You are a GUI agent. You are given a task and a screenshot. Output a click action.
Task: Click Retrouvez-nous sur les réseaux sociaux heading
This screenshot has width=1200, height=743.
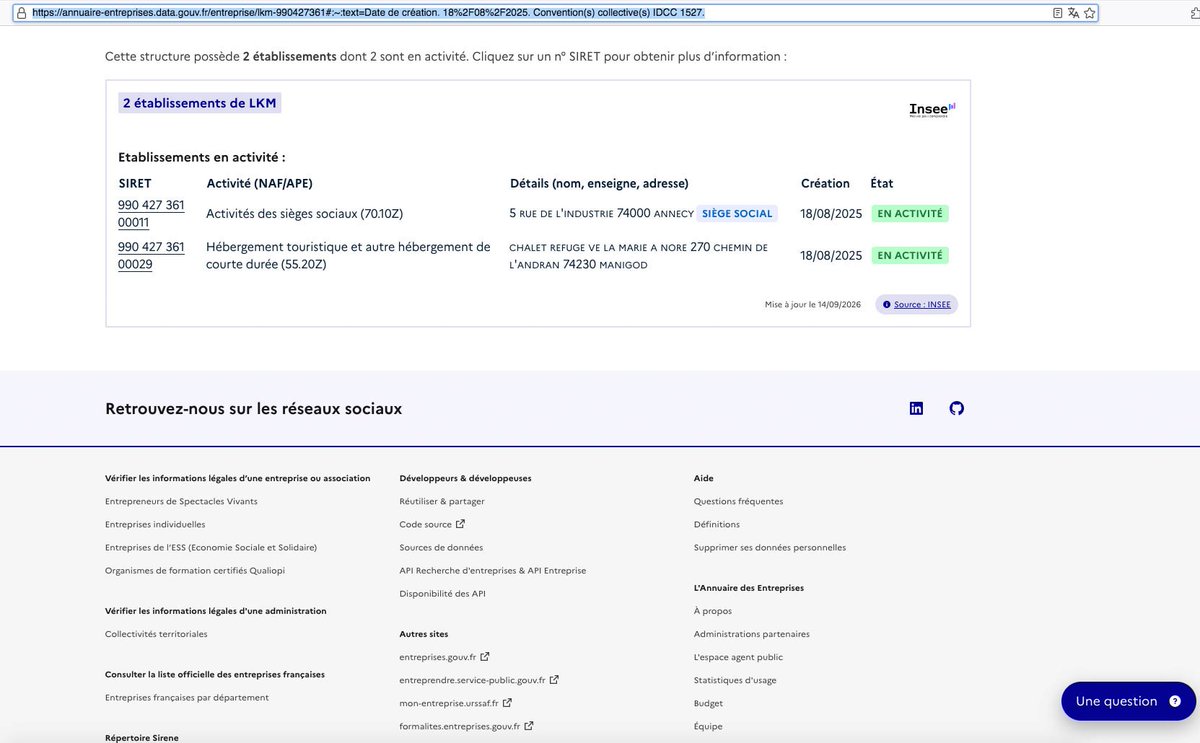(254, 408)
